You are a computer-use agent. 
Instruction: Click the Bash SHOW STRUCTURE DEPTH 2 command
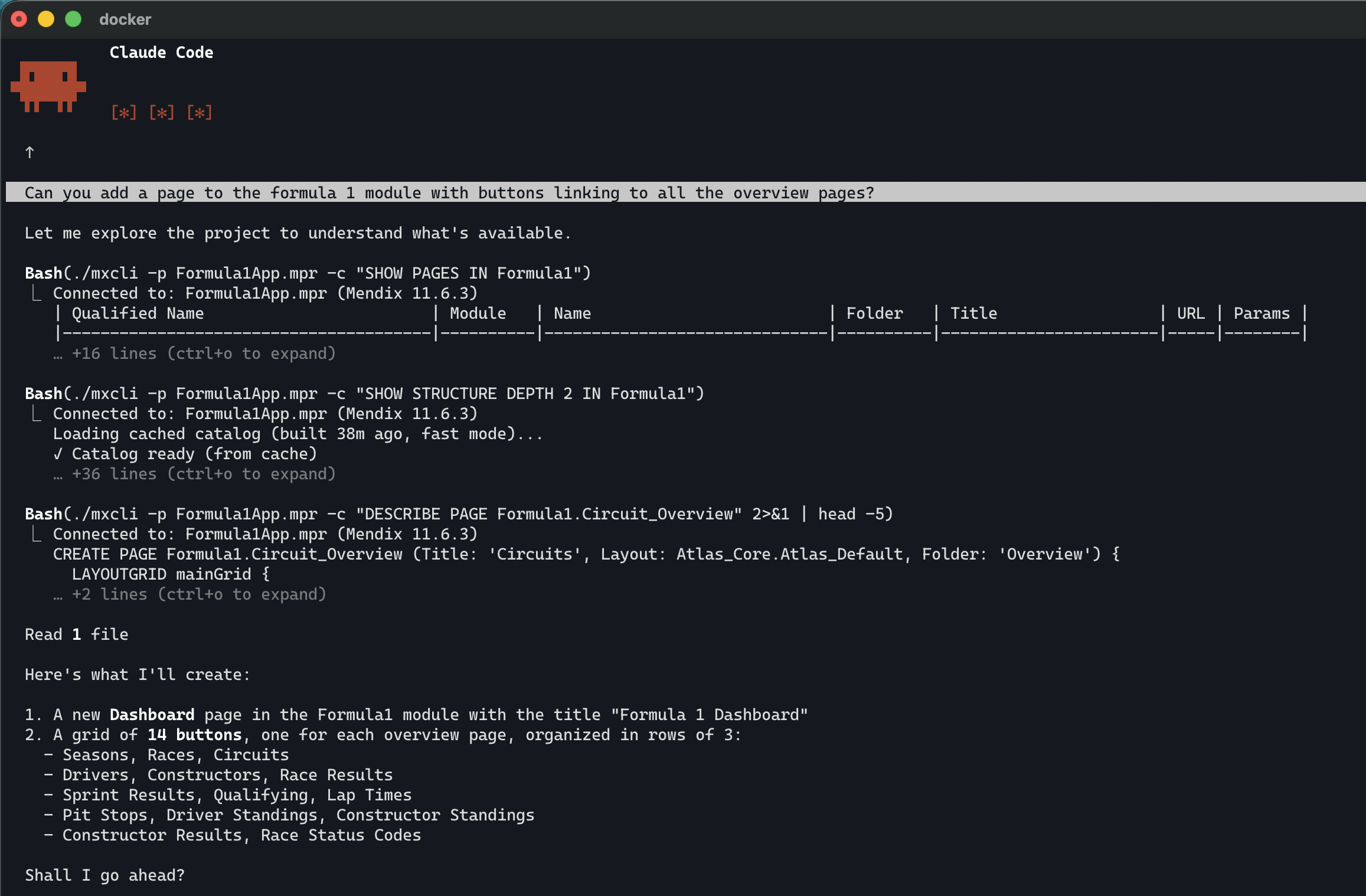(x=365, y=394)
